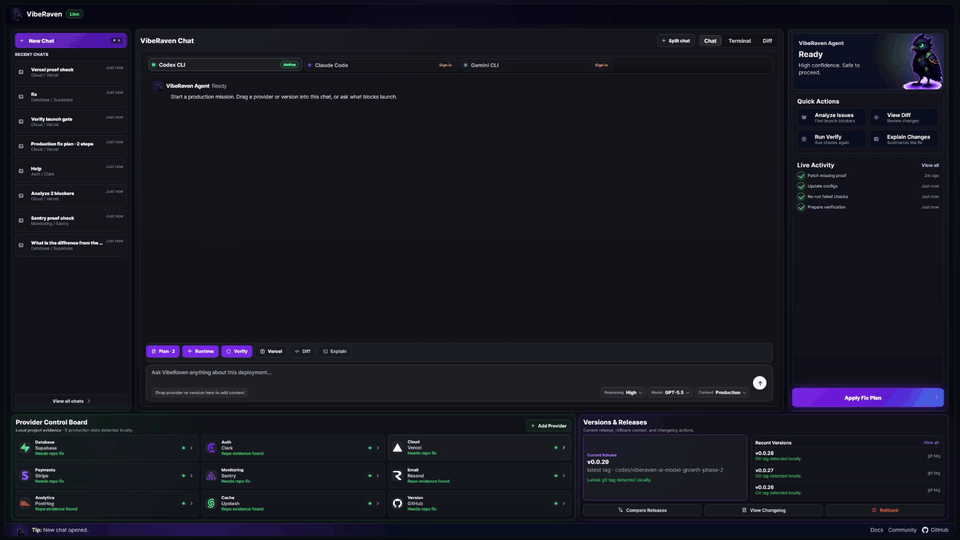The width and height of the screenshot is (960, 540).
Task: Click the Resend provider logo icon
Action: 397,476
